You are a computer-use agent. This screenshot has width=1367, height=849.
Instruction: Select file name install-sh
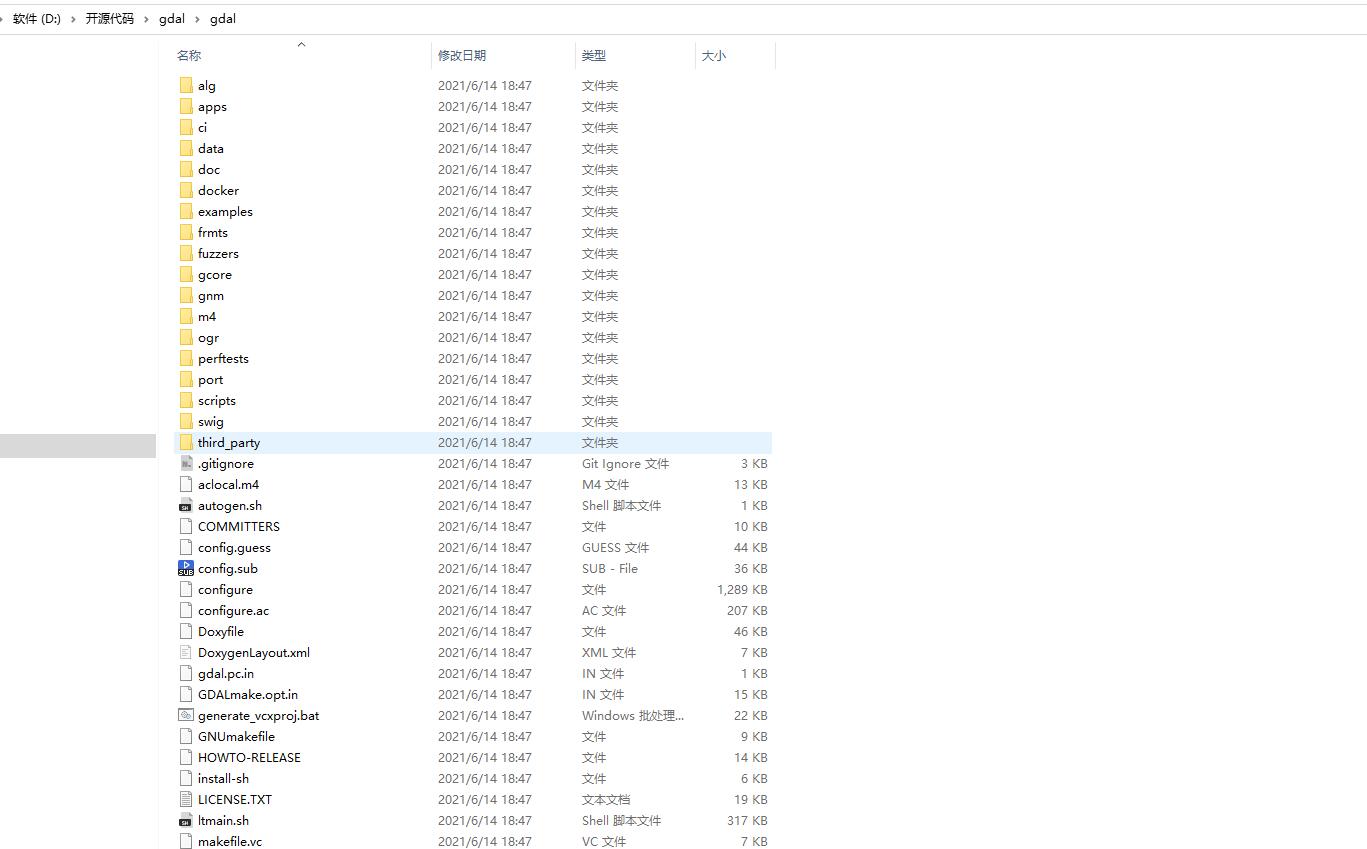pos(223,778)
